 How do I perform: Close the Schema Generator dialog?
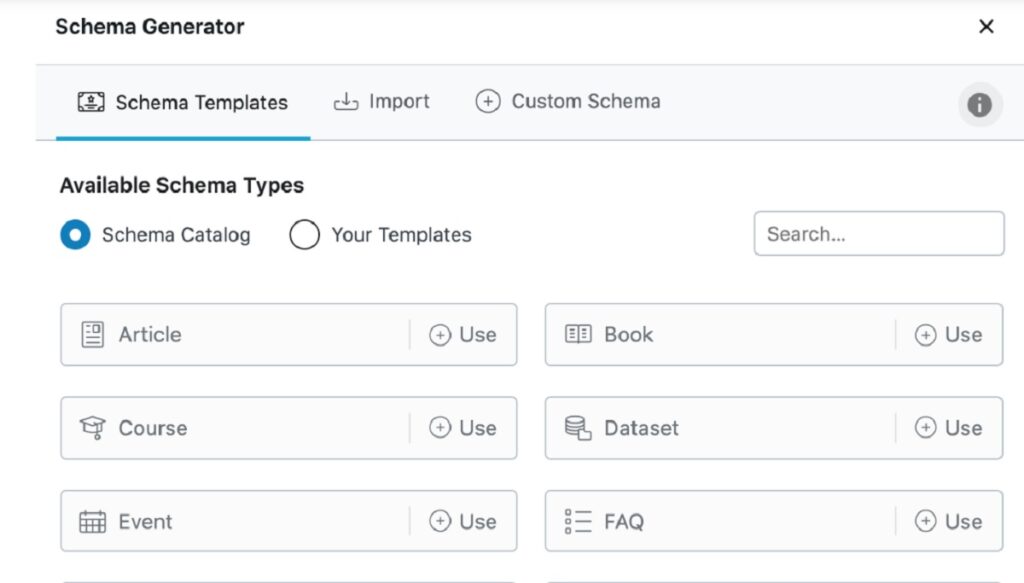click(x=986, y=26)
